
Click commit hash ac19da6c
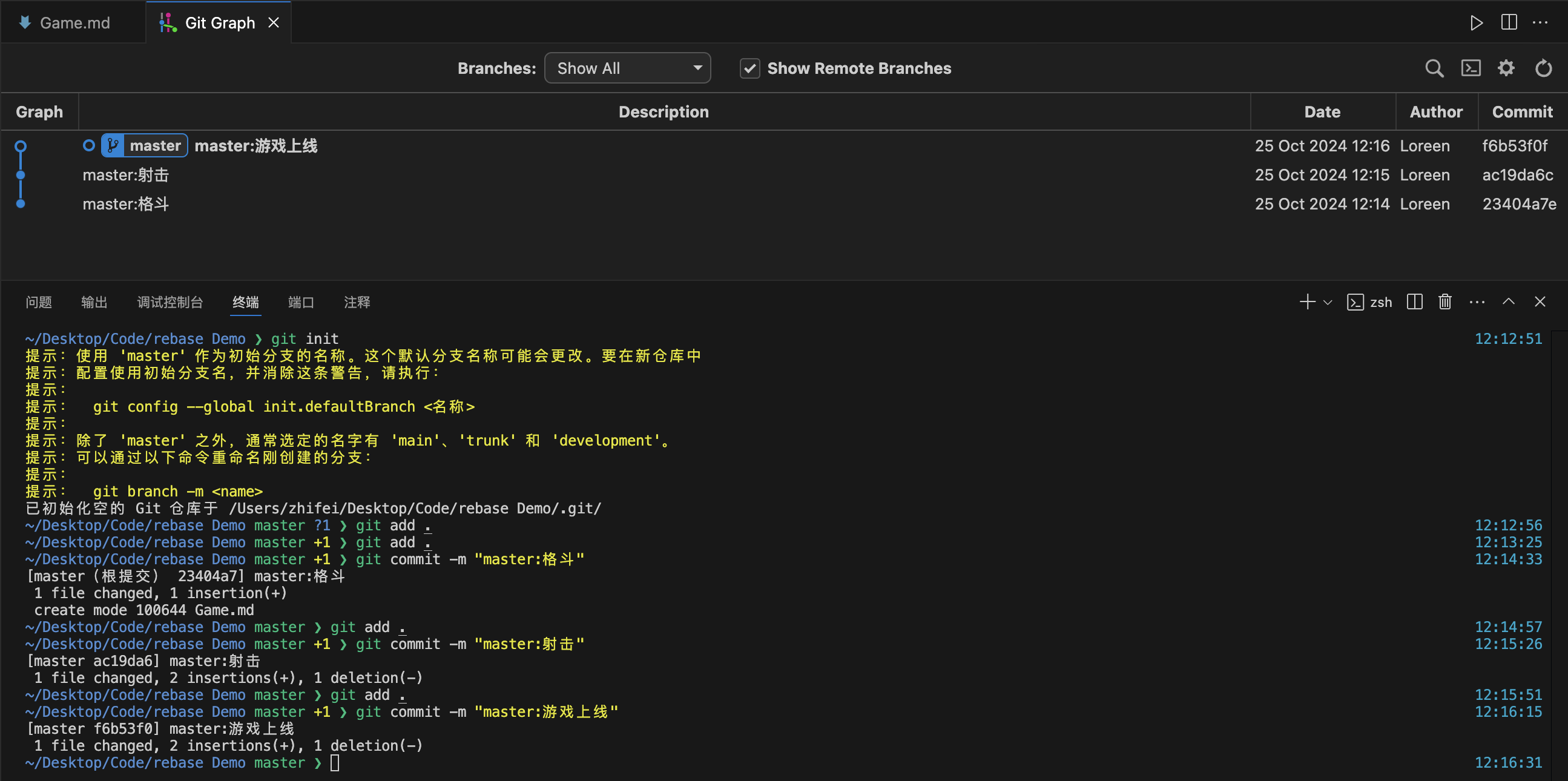pyautogui.click(x=1518, y=176)
